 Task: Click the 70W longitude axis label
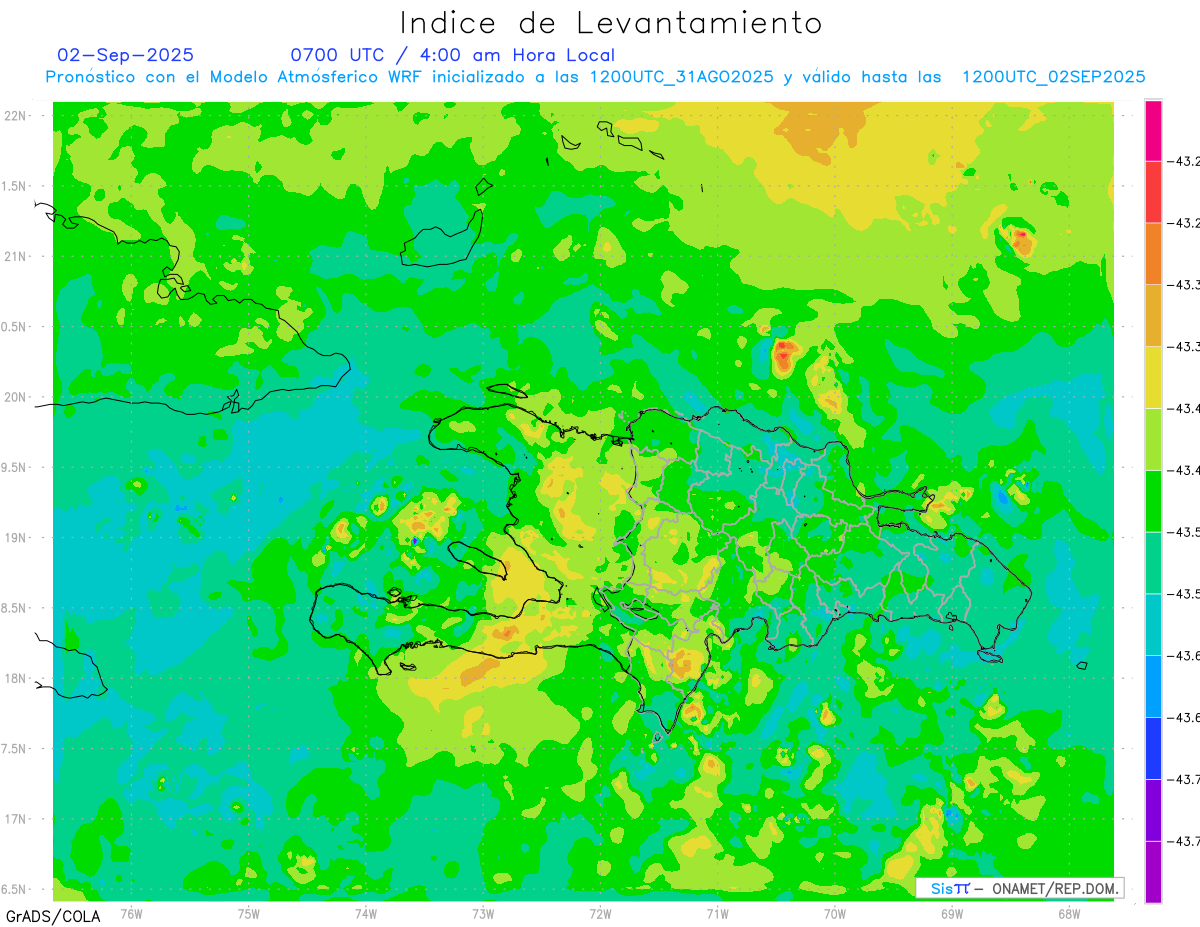(835, 912)
